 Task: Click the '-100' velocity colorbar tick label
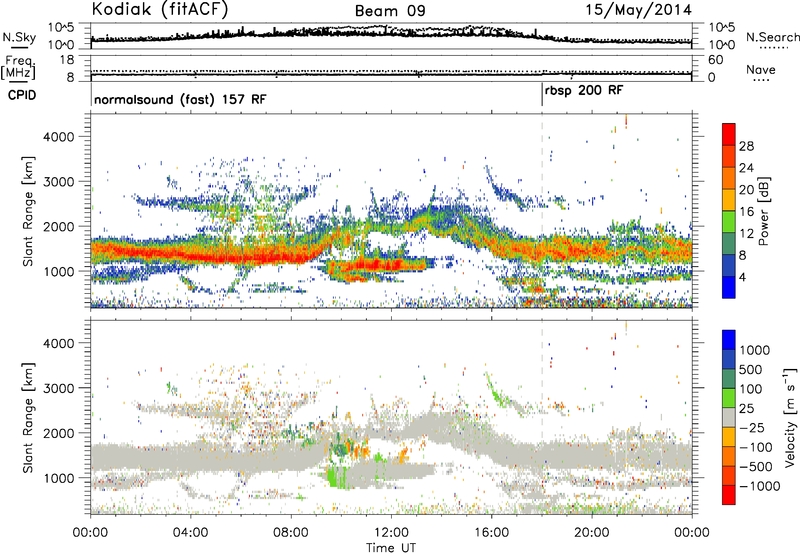[x=756, y=447]
